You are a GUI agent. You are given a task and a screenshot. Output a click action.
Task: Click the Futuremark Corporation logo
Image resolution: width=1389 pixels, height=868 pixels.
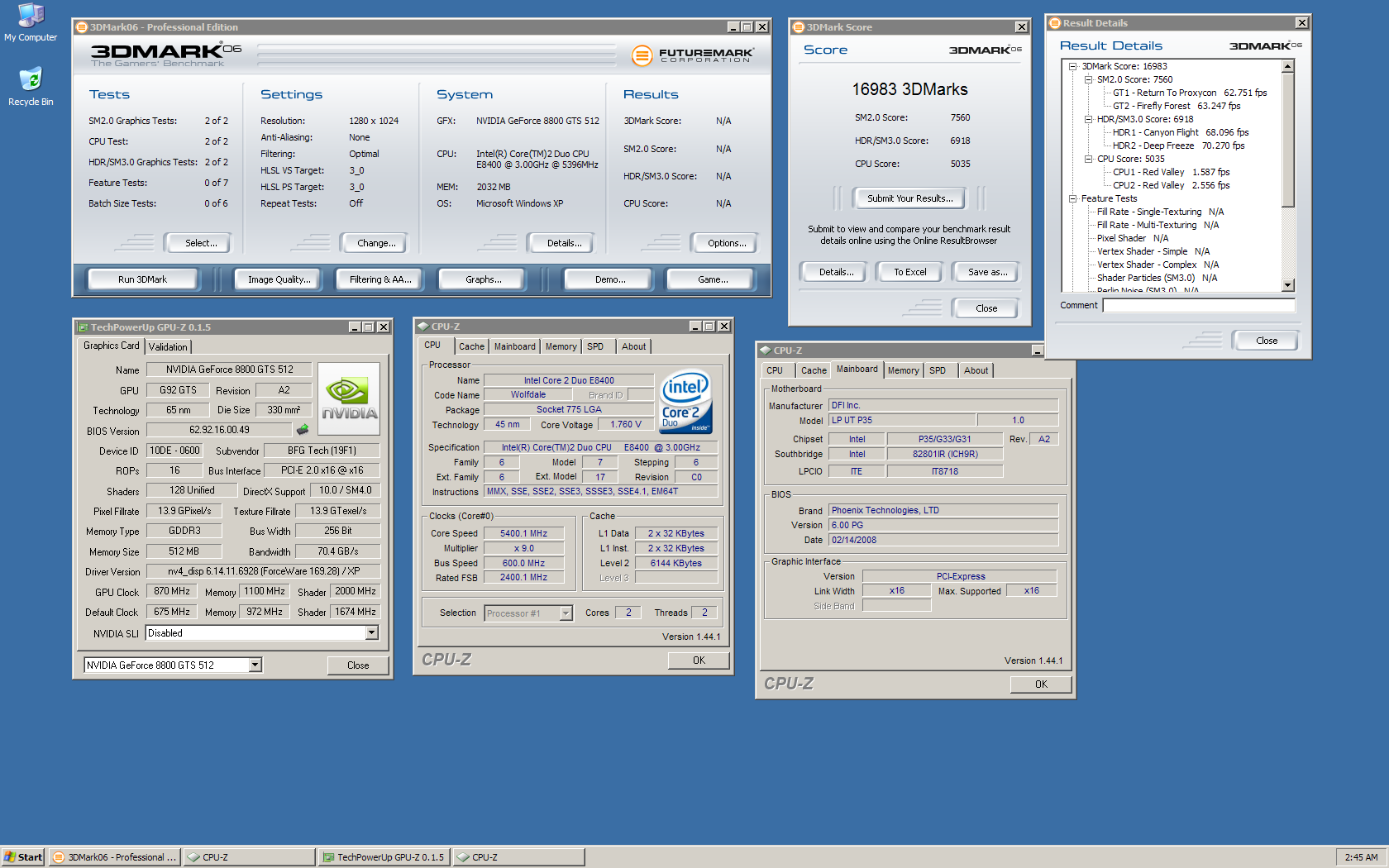pyautogui.click(x=693, y=55)
